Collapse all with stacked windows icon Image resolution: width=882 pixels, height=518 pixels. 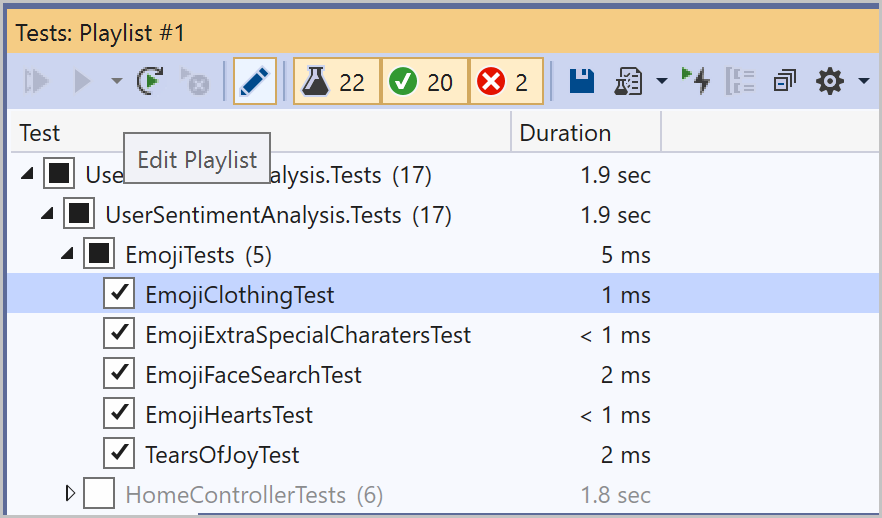[784, 81]
